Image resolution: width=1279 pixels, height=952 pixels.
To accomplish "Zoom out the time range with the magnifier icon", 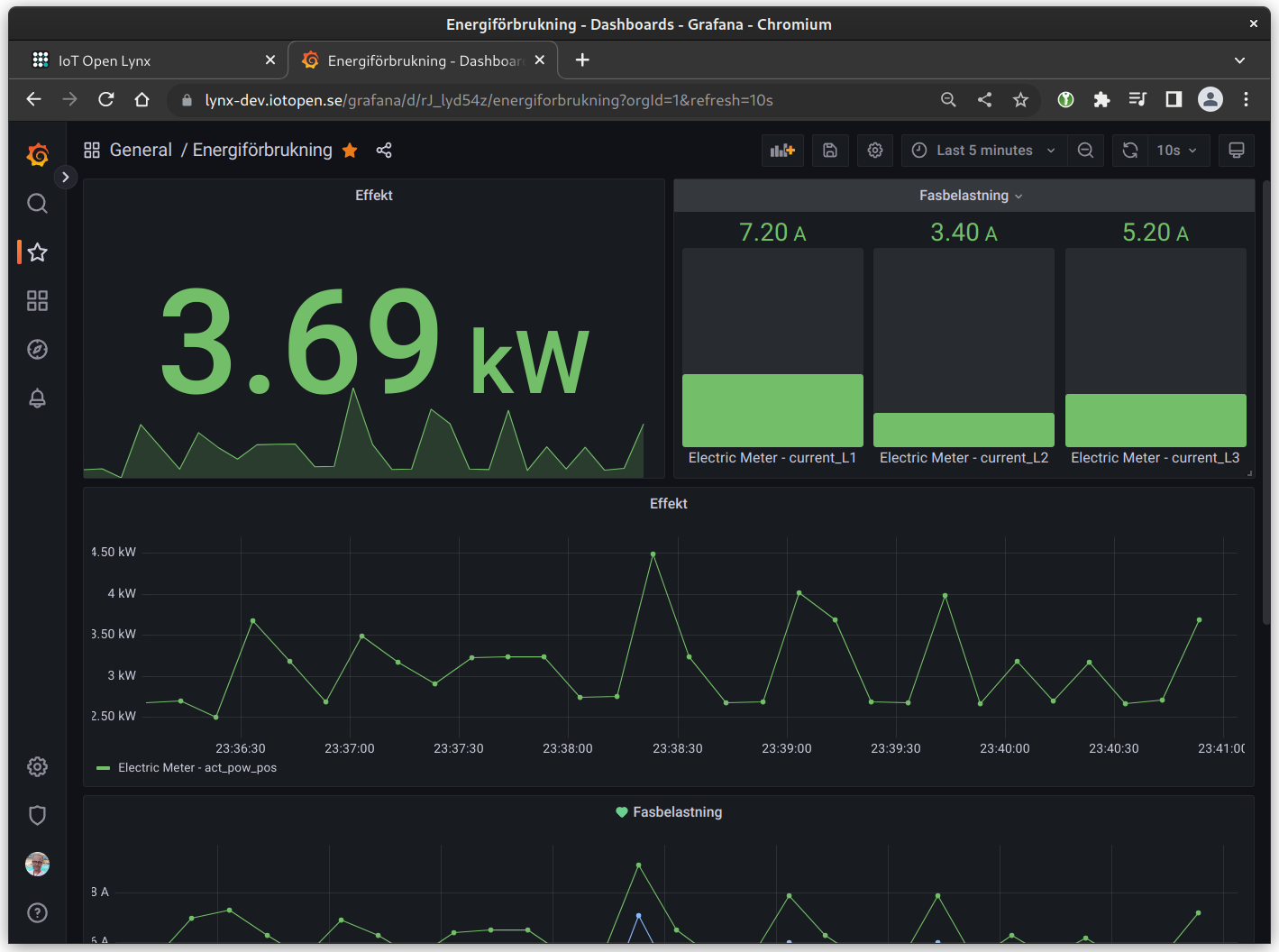I will click(x=1085, y=150).
